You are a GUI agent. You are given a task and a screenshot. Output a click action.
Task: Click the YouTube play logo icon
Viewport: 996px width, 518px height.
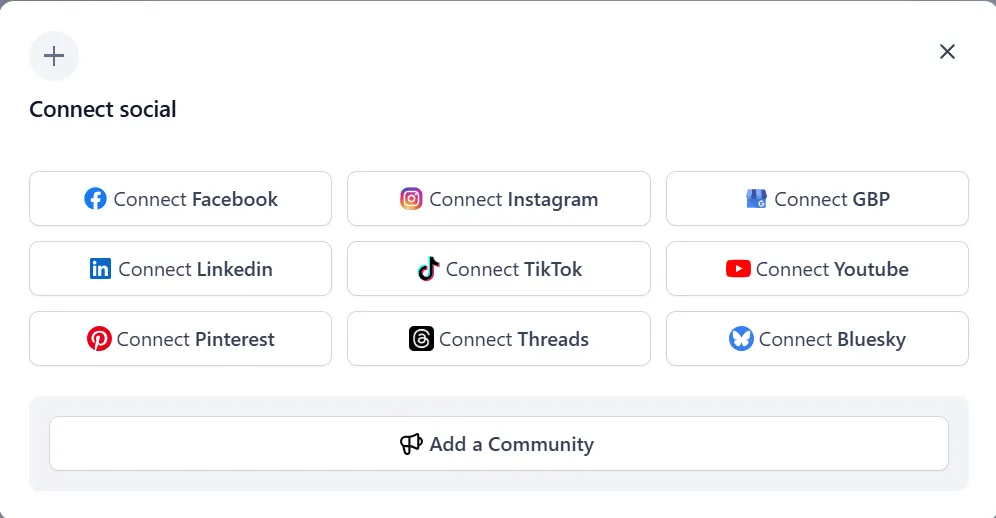coord(738,269)
